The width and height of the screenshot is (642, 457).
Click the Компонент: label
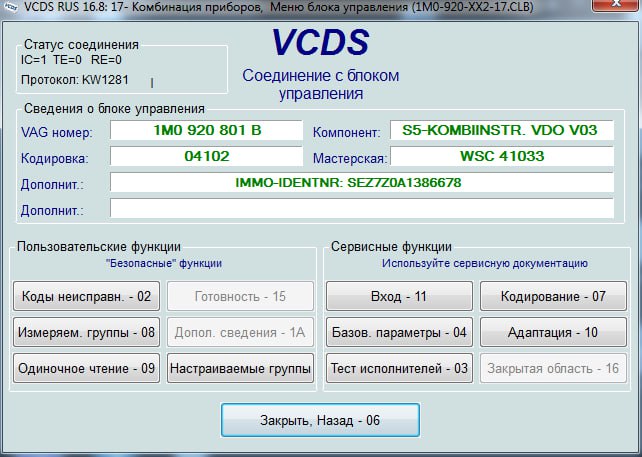point(347,132)
